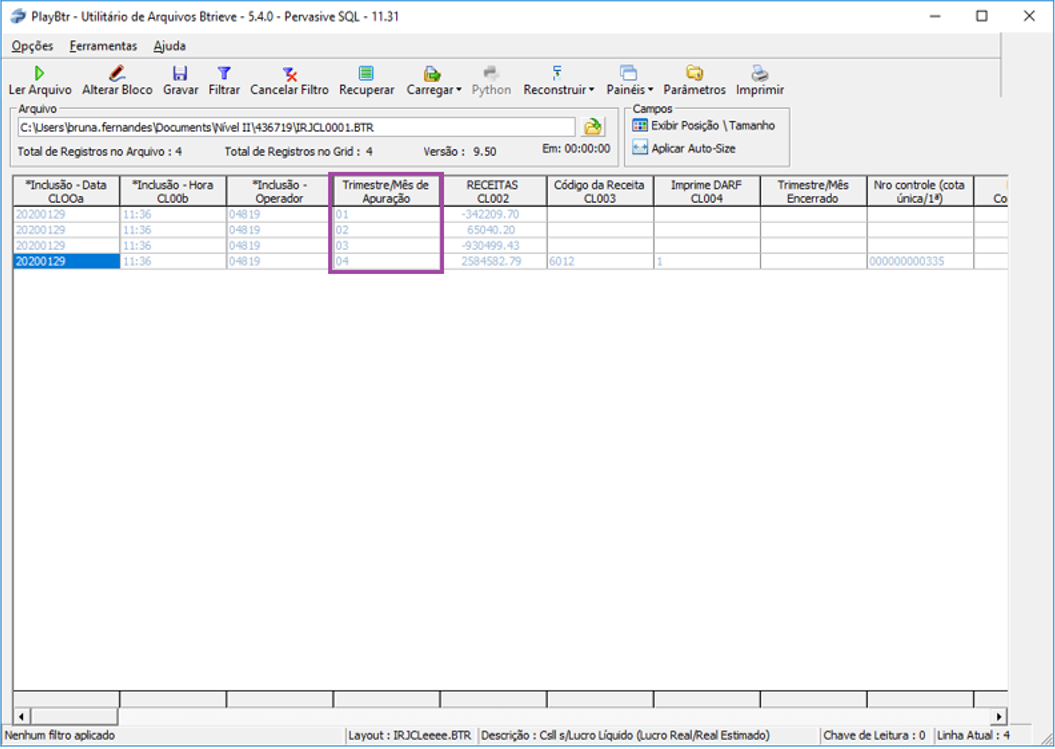Image resolution: width=1055 pixels, height=749 pixels.
Task: Select the Alterar Bloco tool
Action: click(x=117, y=74)
